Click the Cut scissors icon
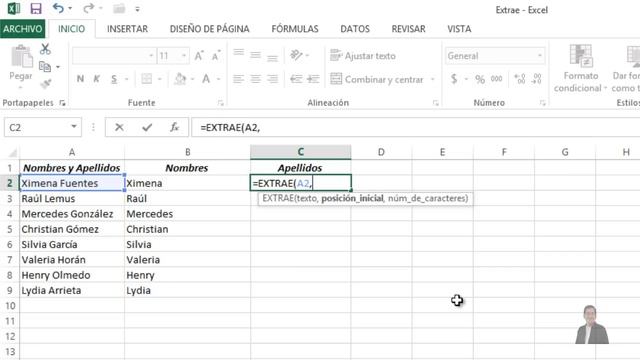Screen dimensions: 640x360 [45, 49]
